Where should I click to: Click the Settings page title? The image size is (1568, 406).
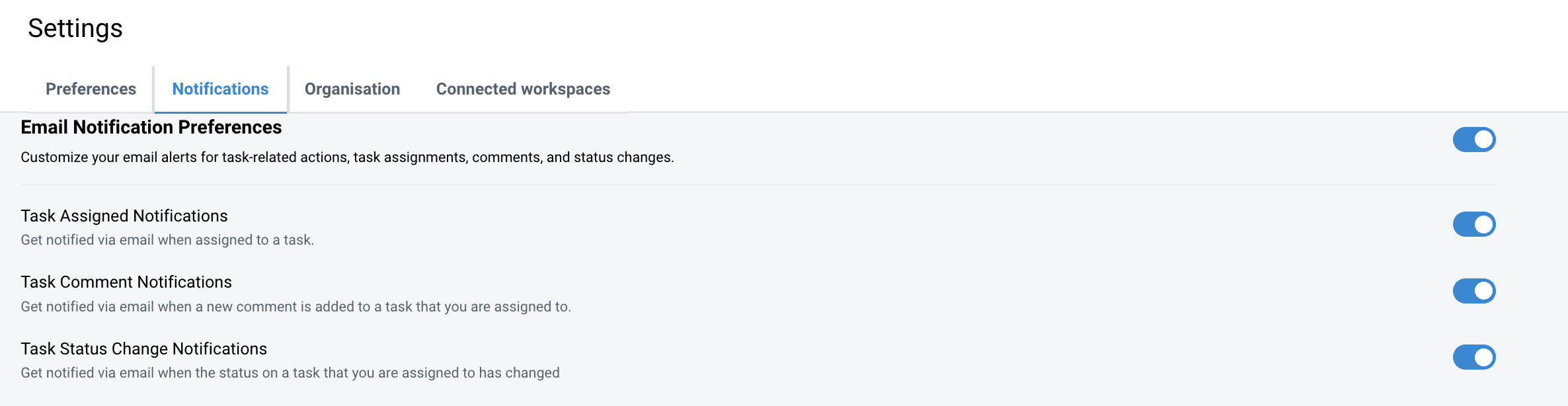click(x=75, y=28)
